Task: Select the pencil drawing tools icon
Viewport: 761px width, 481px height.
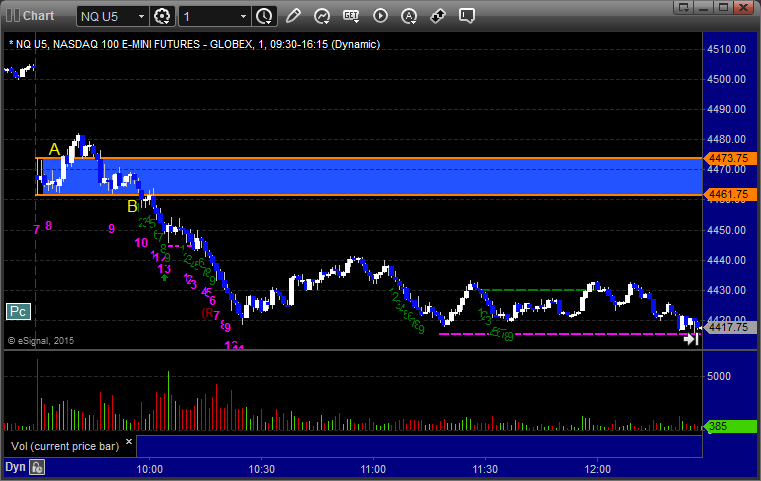Action: pos(293,16)
